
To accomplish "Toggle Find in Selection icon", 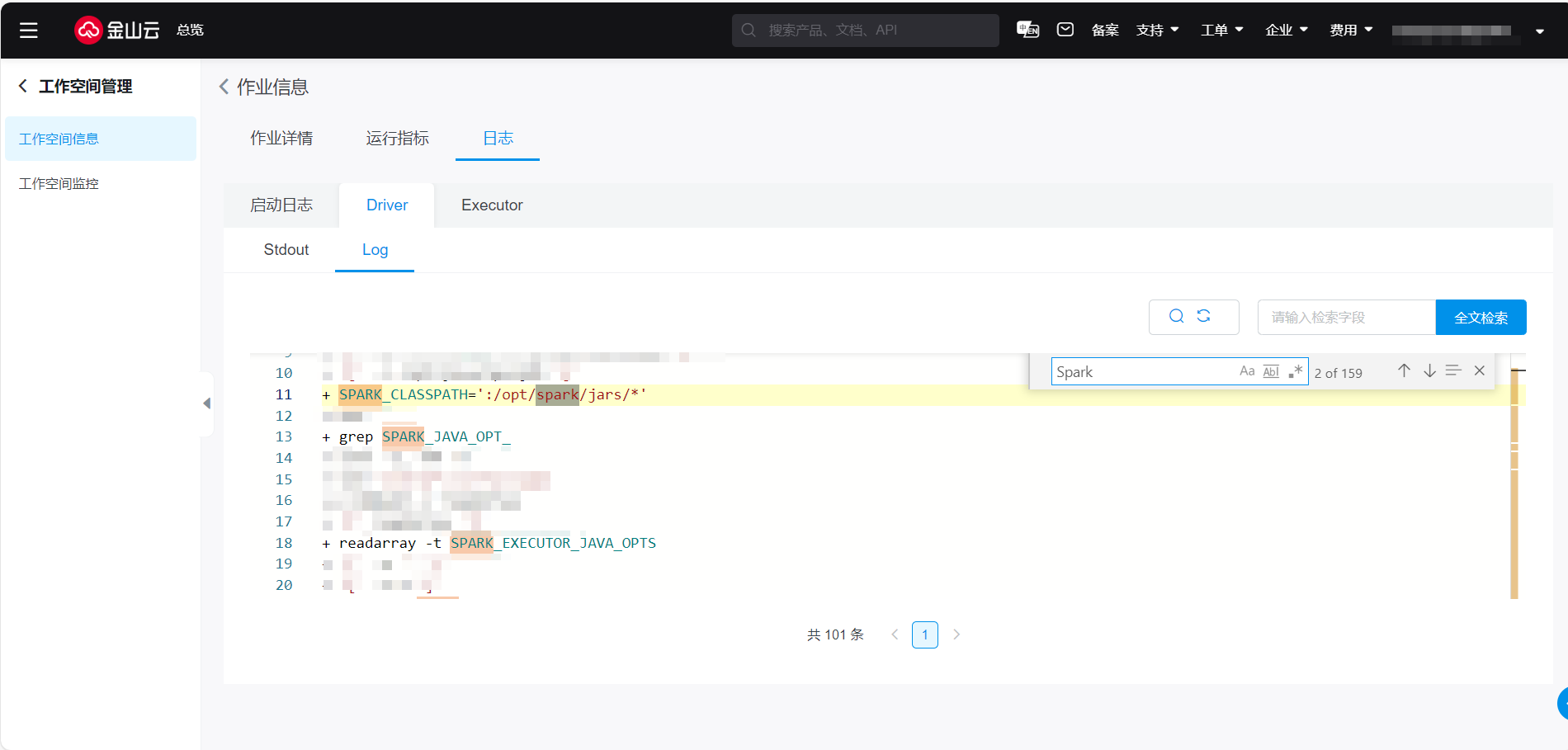I will [x=1454, y=370].
